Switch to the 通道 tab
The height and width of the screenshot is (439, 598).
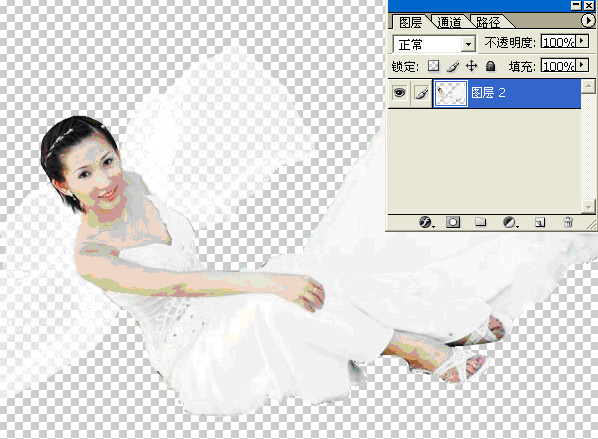449,22
